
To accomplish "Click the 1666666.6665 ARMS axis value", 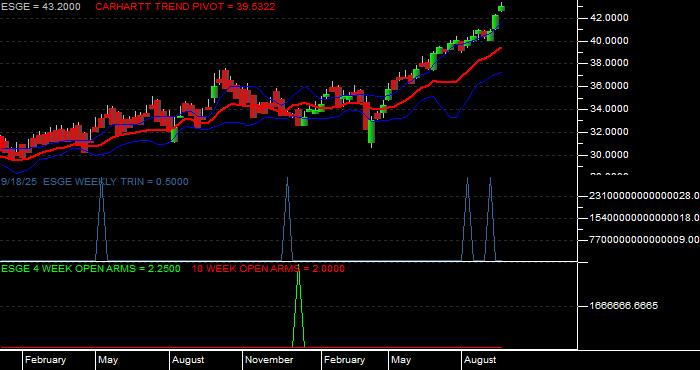I will coord(624,306).
